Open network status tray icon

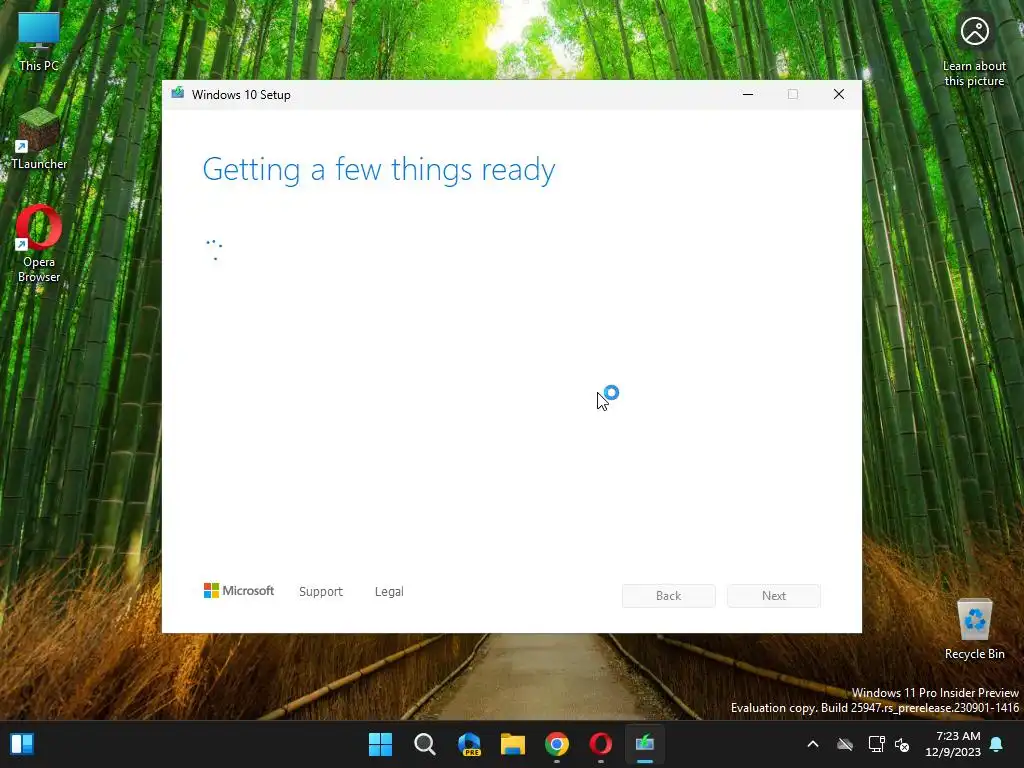pyautogui.click(x=876, y=744)
